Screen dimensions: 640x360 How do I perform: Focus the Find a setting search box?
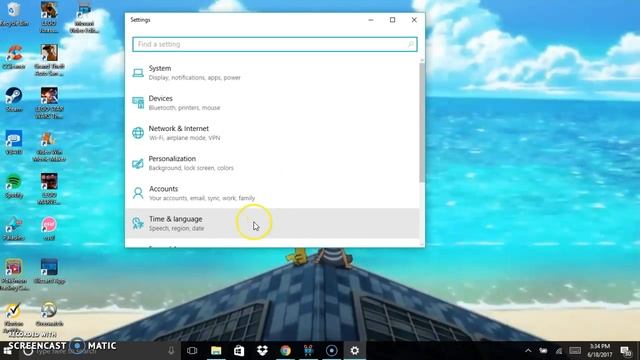click(x=275, y=44)
